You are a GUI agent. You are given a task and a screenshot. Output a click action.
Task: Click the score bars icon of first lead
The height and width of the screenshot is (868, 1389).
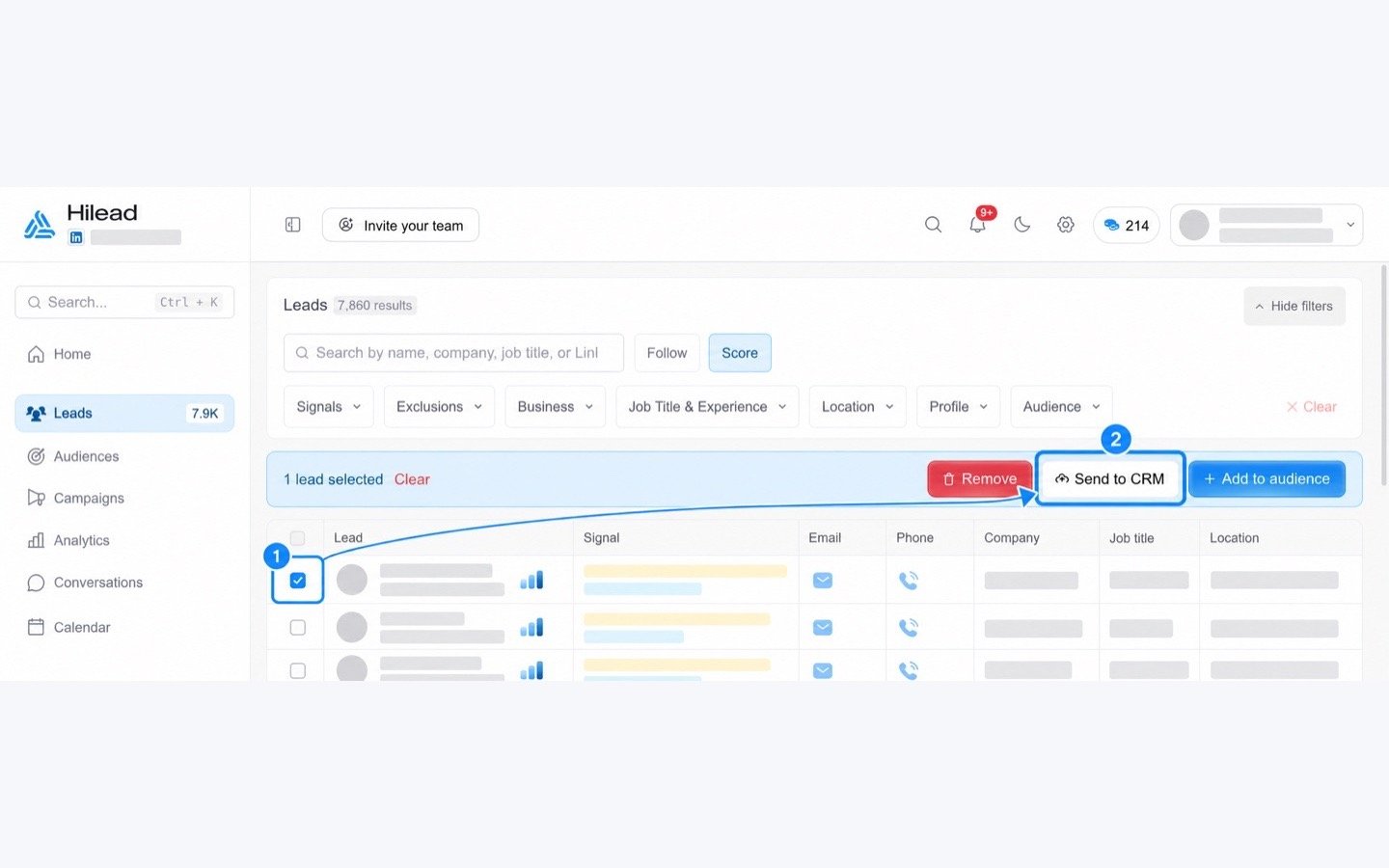pos(531,580)
